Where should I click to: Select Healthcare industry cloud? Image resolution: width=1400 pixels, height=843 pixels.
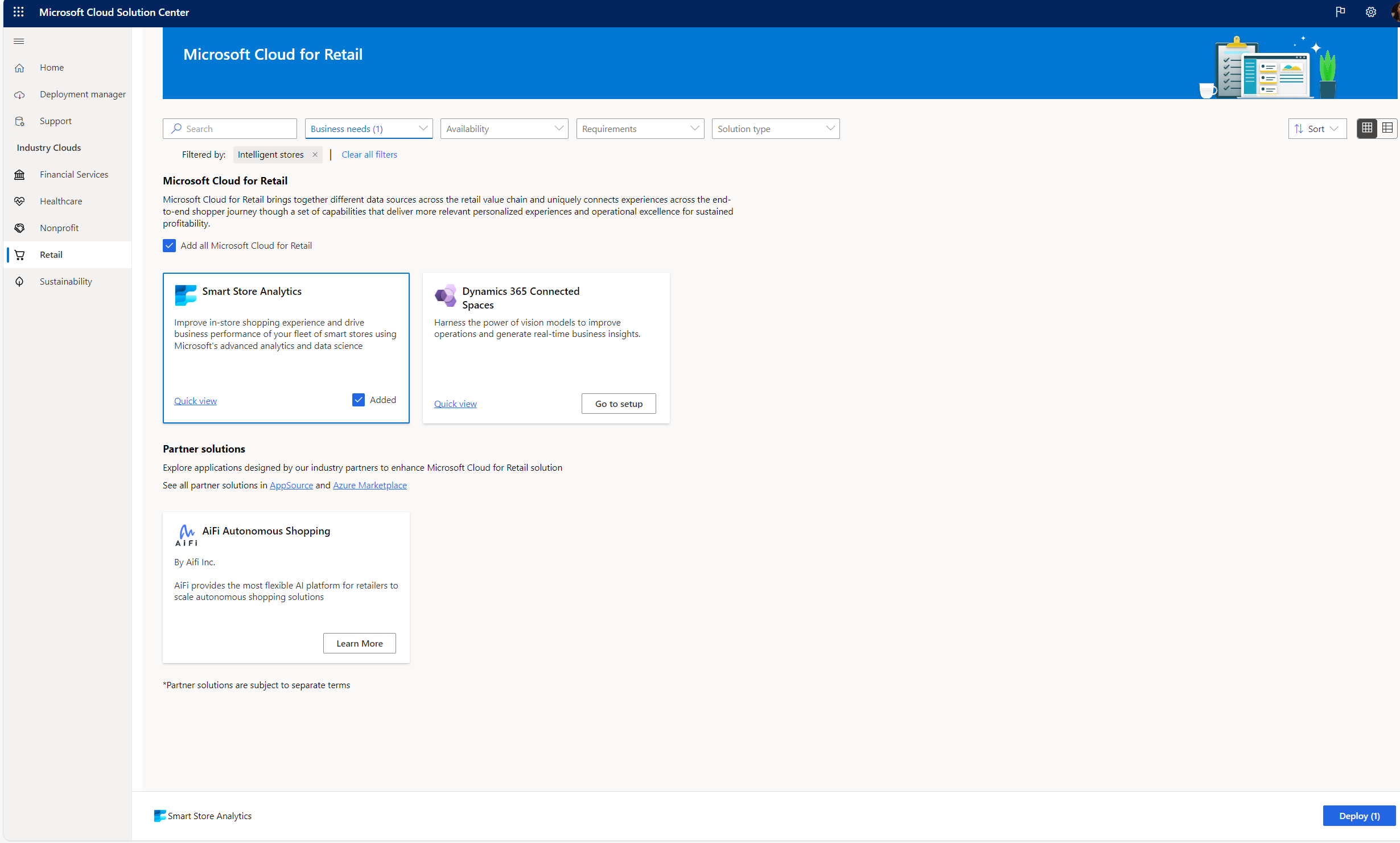[x=61, y=202]
